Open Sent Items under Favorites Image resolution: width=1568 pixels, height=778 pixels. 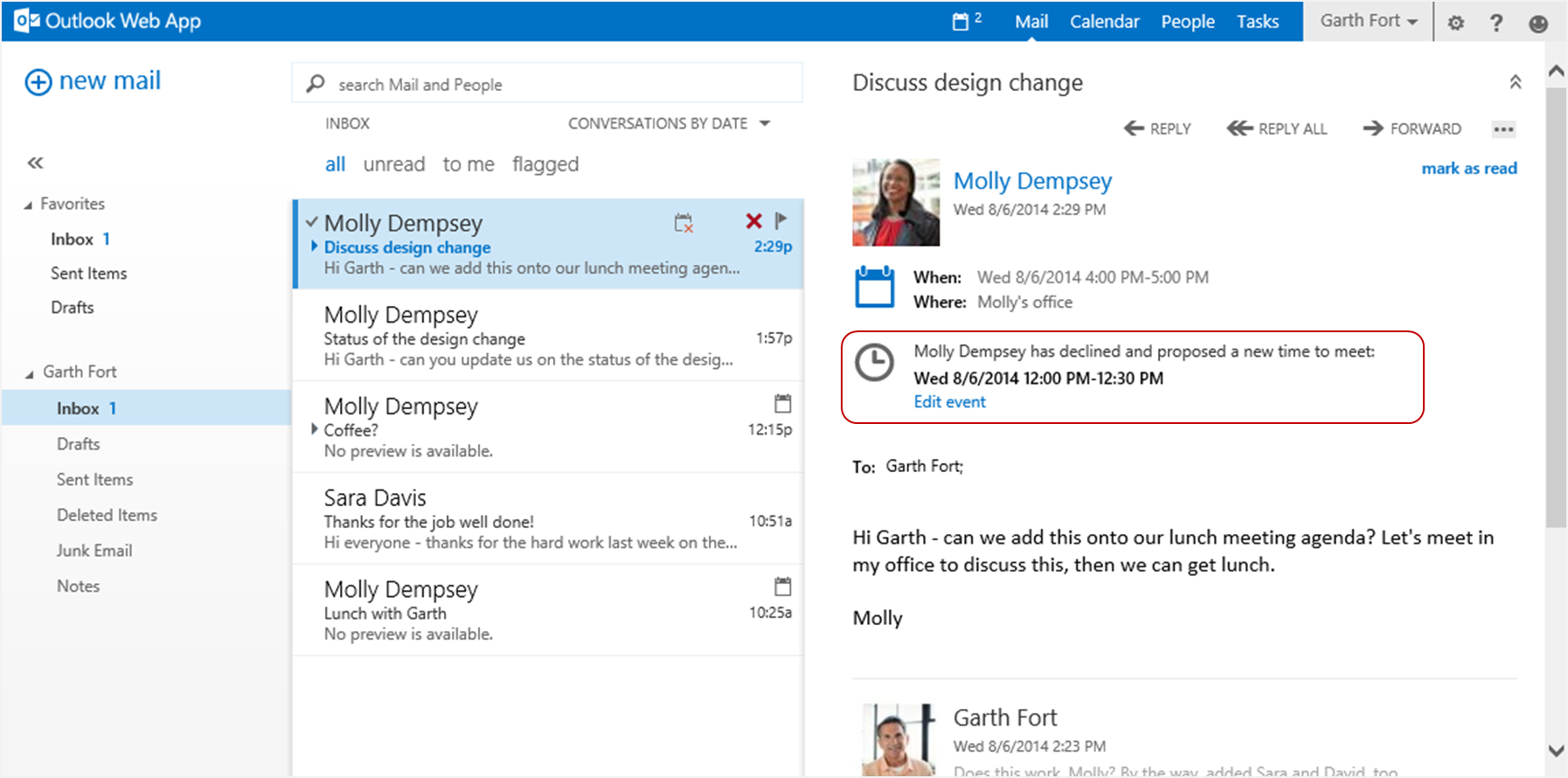(x=88, y=274)
